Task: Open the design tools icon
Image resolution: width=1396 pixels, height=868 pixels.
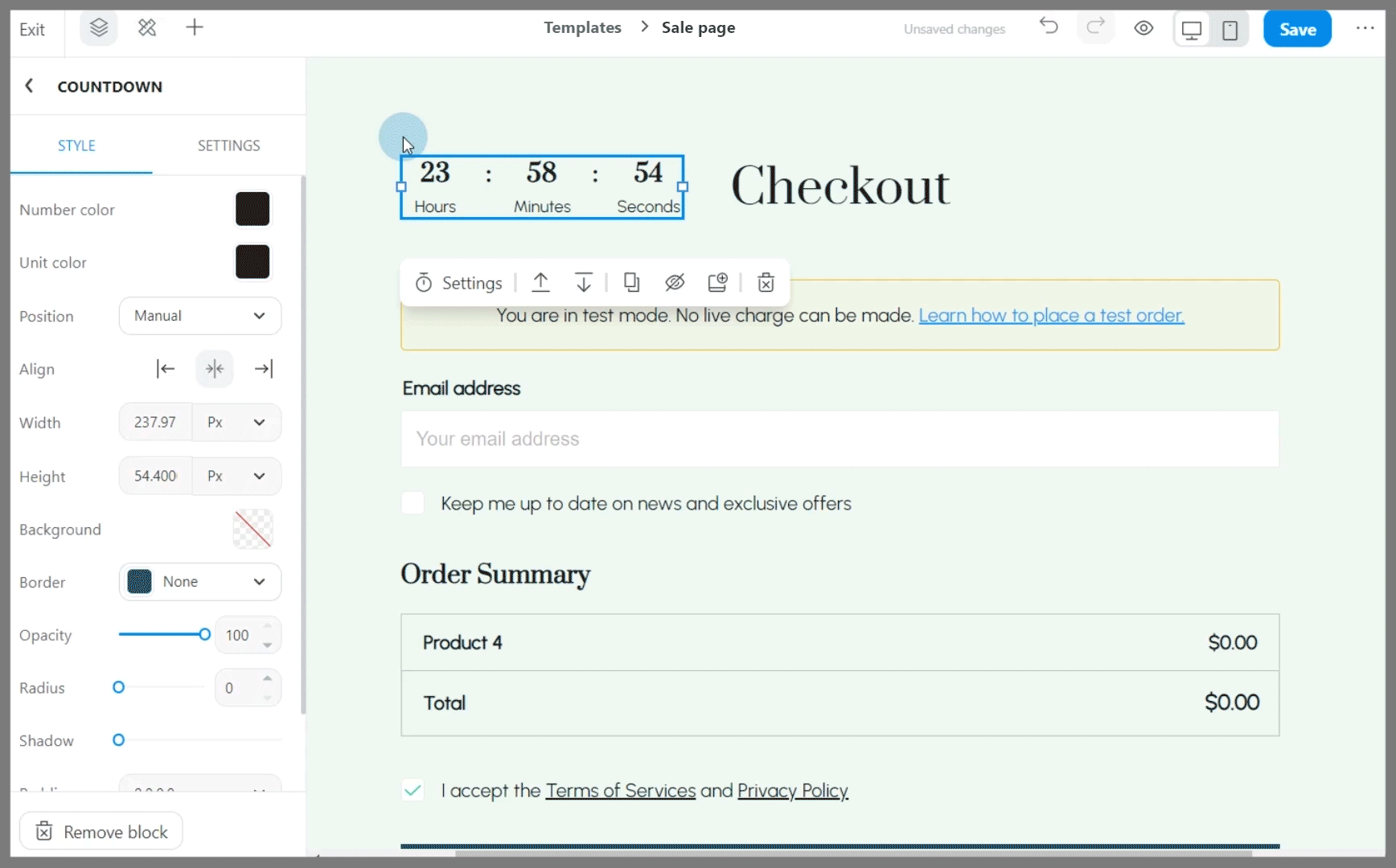Action: point(147,28)
